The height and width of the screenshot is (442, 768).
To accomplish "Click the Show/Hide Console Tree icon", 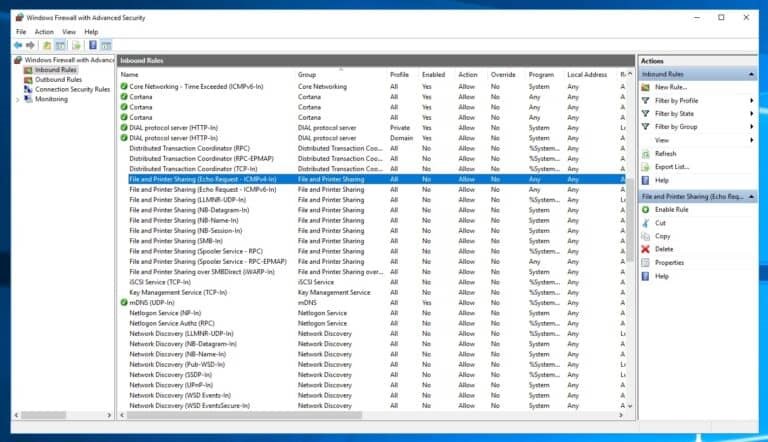I will 60,45.
